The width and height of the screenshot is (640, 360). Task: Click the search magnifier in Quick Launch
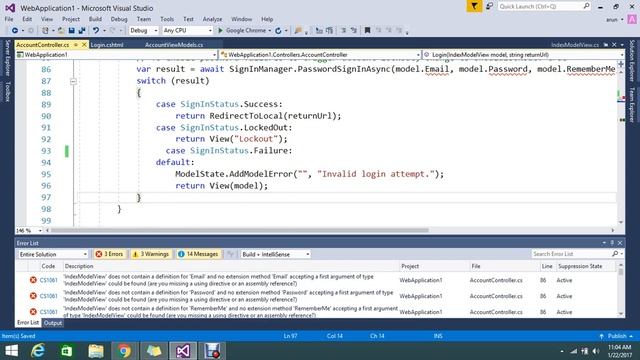(586, 6)
